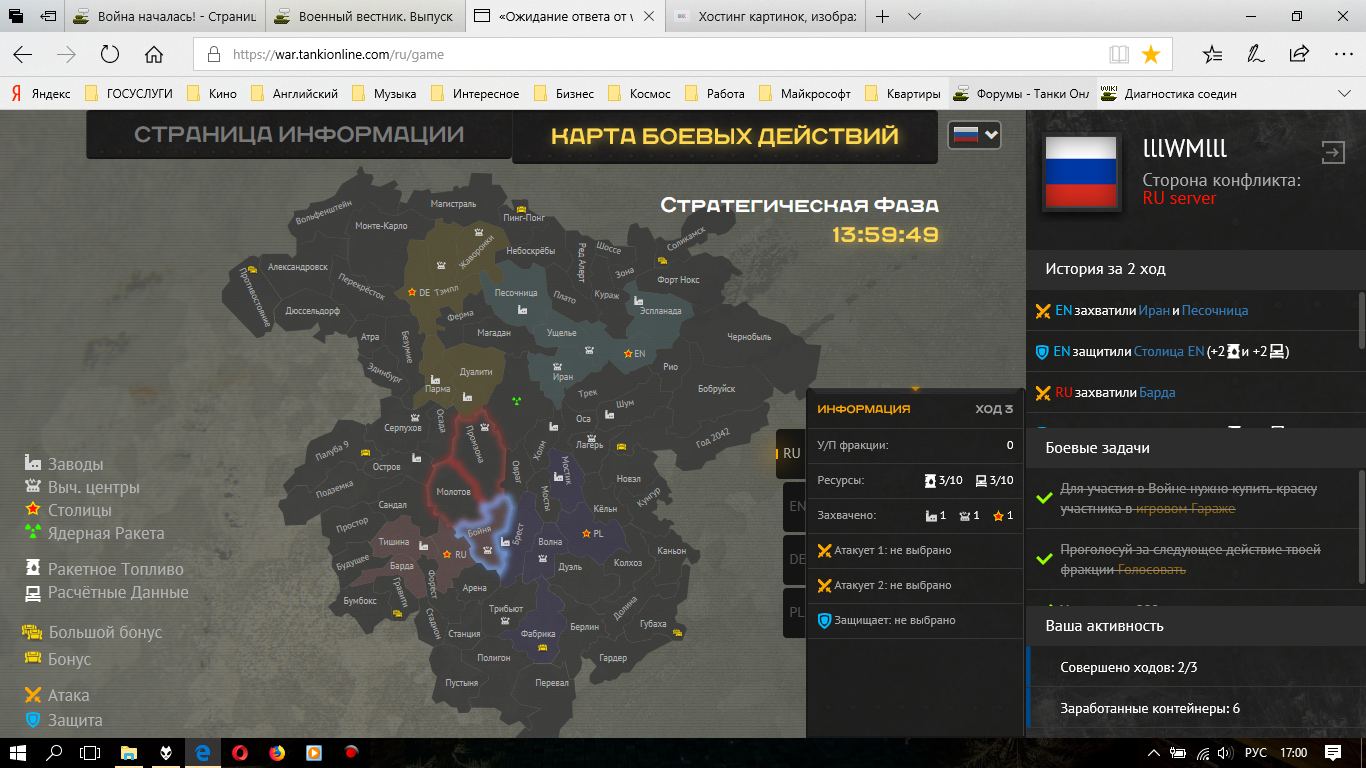Open the browser home page
1366x768 pixels.
click(x=154, y=54)
